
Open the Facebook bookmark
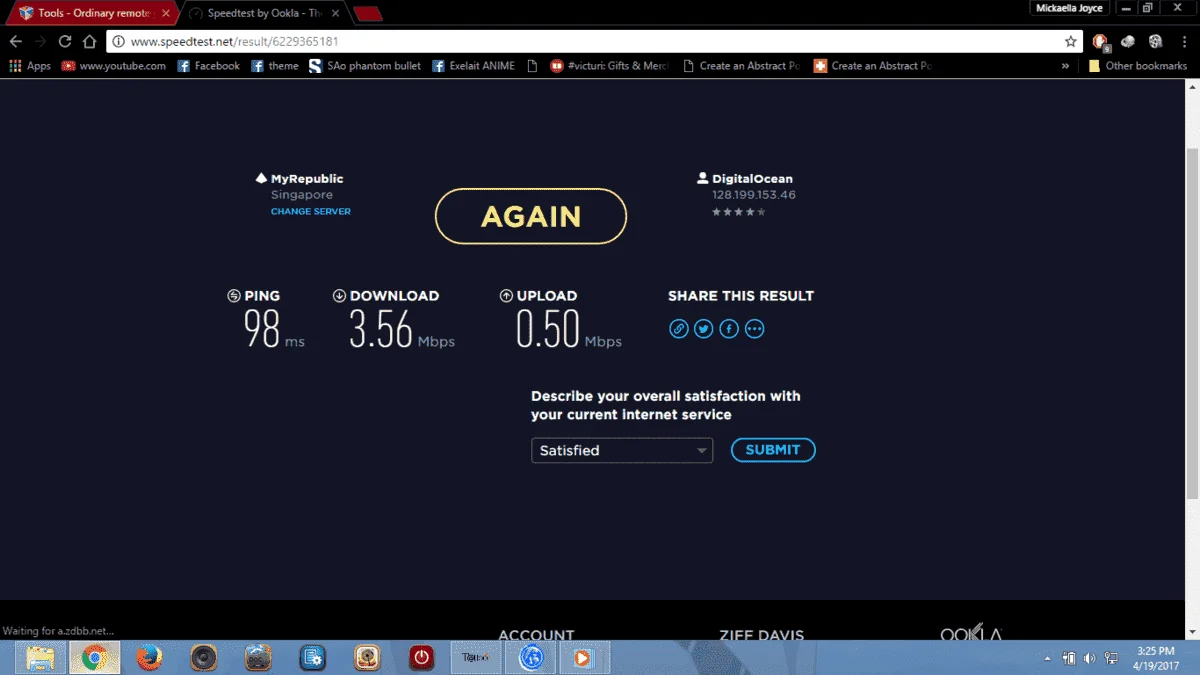(x=208, y=66)
